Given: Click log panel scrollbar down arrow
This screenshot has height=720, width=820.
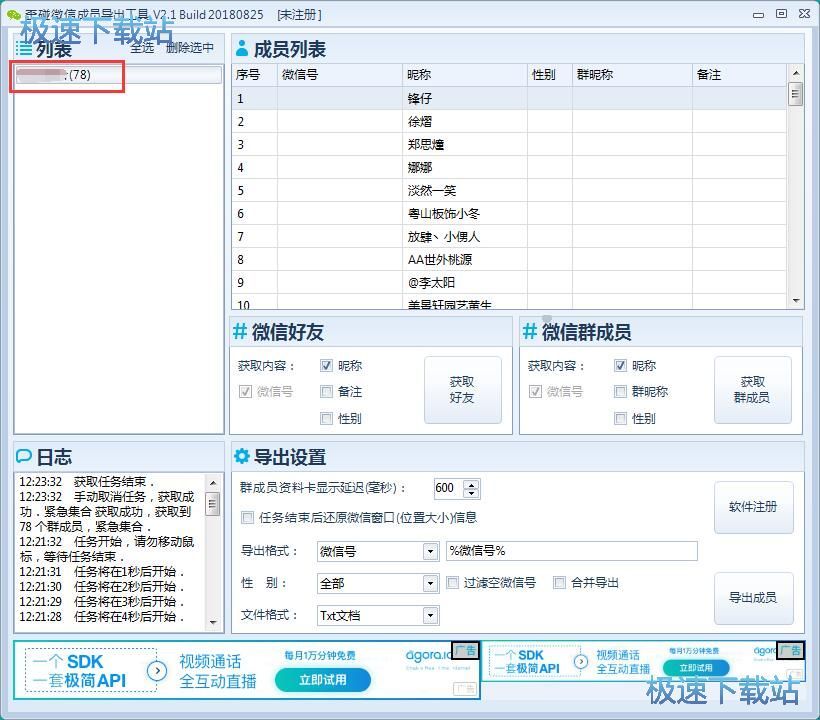Looking at the screenshot, I should click(213, 622).
